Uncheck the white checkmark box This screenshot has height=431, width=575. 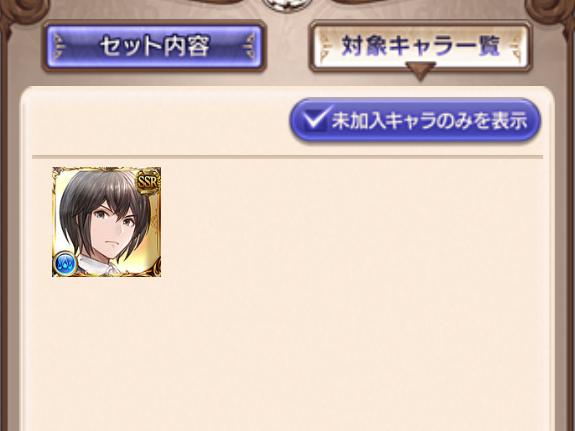pyautogui.click(x=316, y=118)
